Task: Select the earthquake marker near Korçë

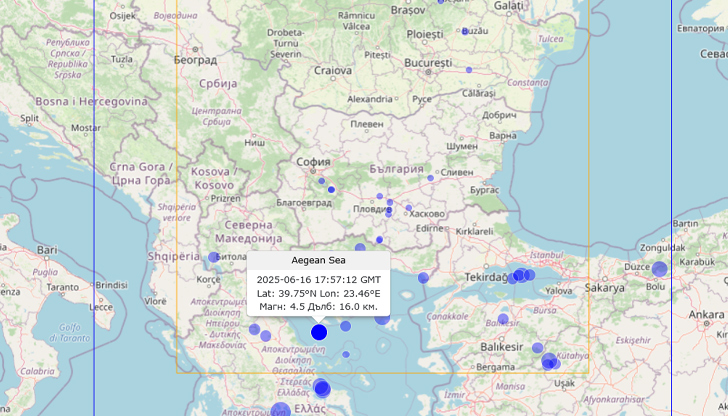Action: (x=214, y=257)
